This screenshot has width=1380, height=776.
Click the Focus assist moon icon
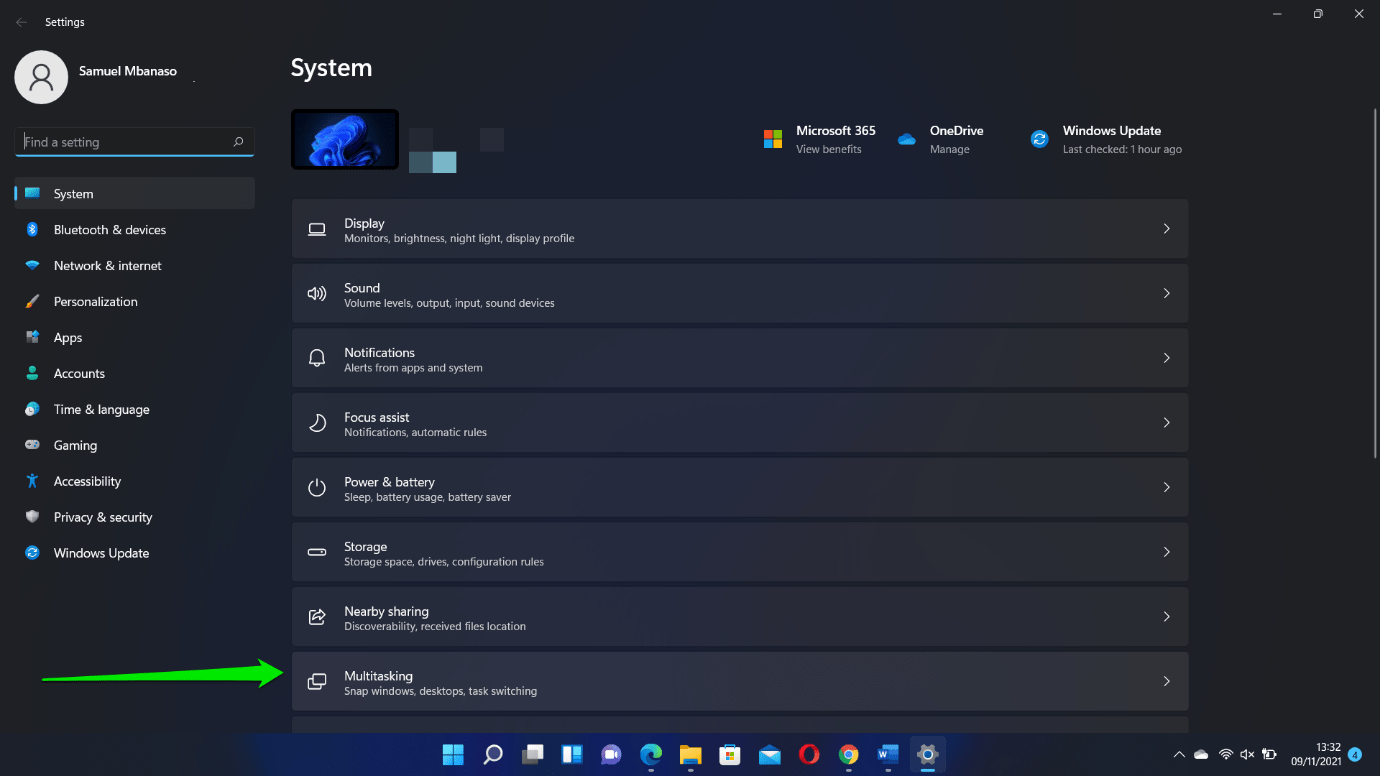click(x=317, y=423)
